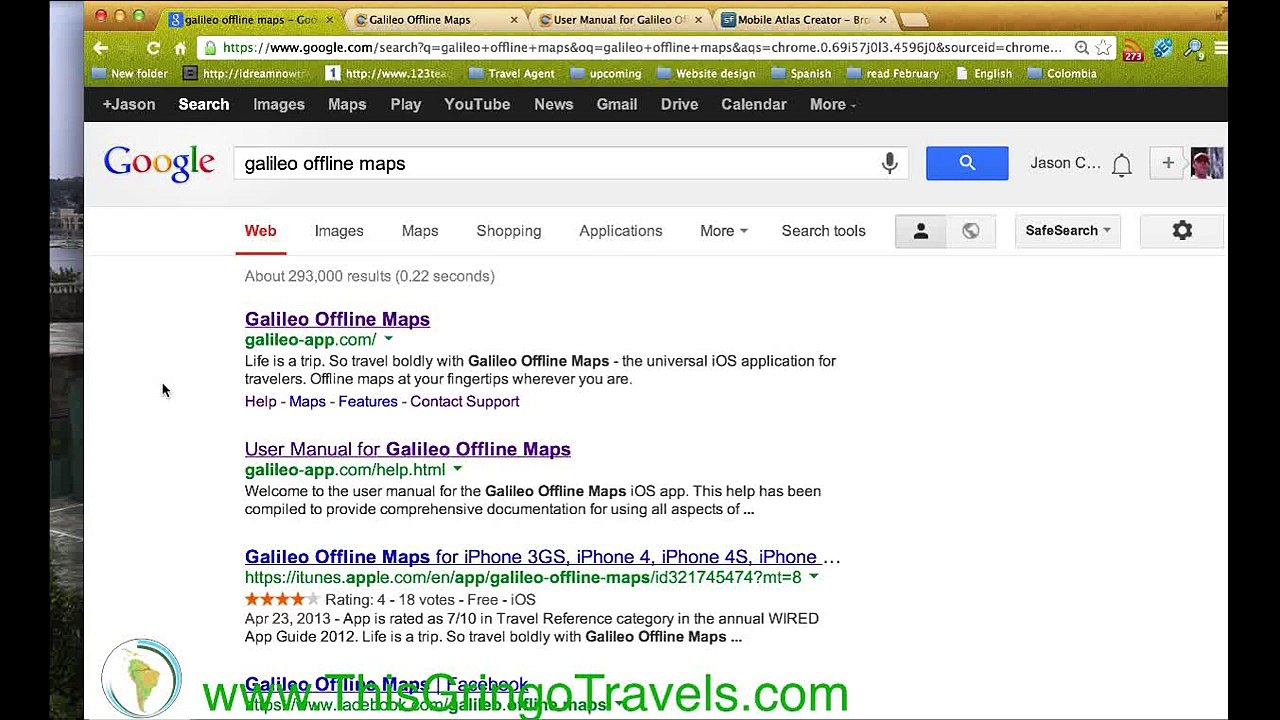Click the zoom magnifier in the address bar
This screenshot has height=720, width=1280.
1081,48
